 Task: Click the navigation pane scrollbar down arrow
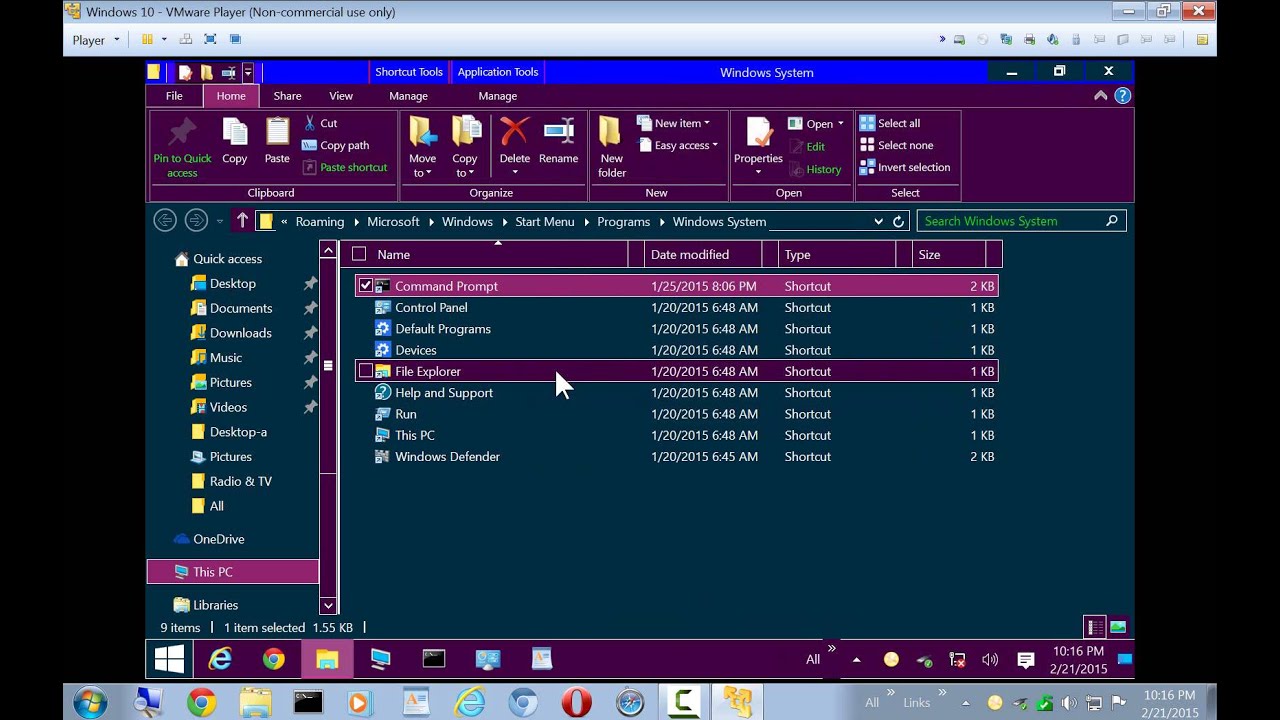click(x=328, y=605)
